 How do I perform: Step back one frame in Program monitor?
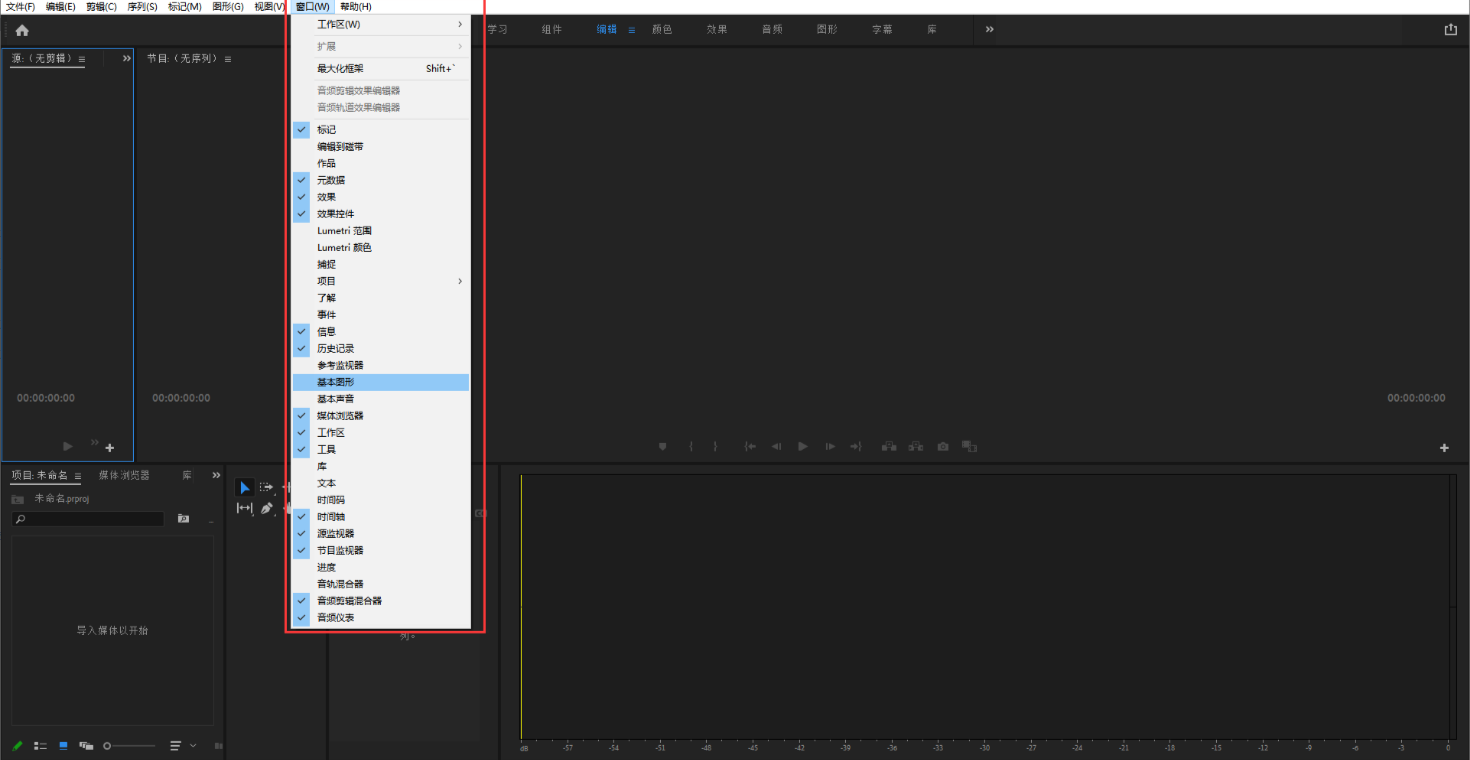(776, 447)
